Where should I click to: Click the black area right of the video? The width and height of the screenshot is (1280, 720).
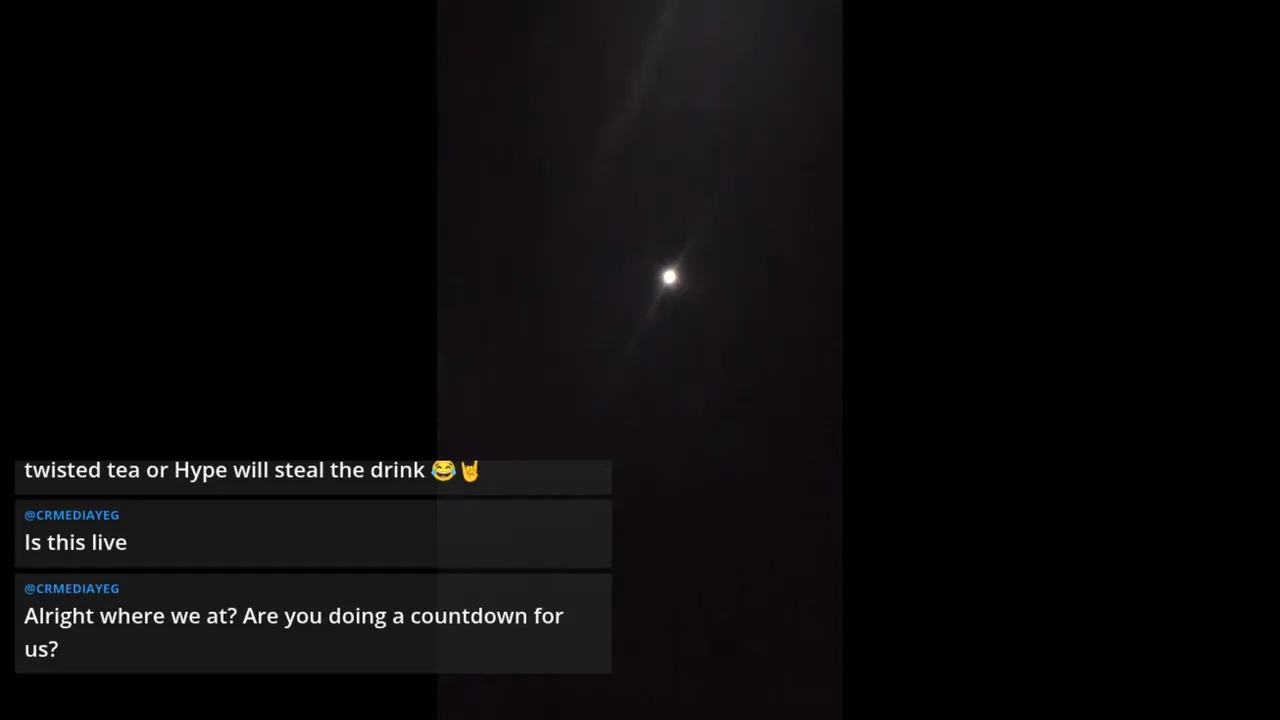click(x=1061, y=360)
